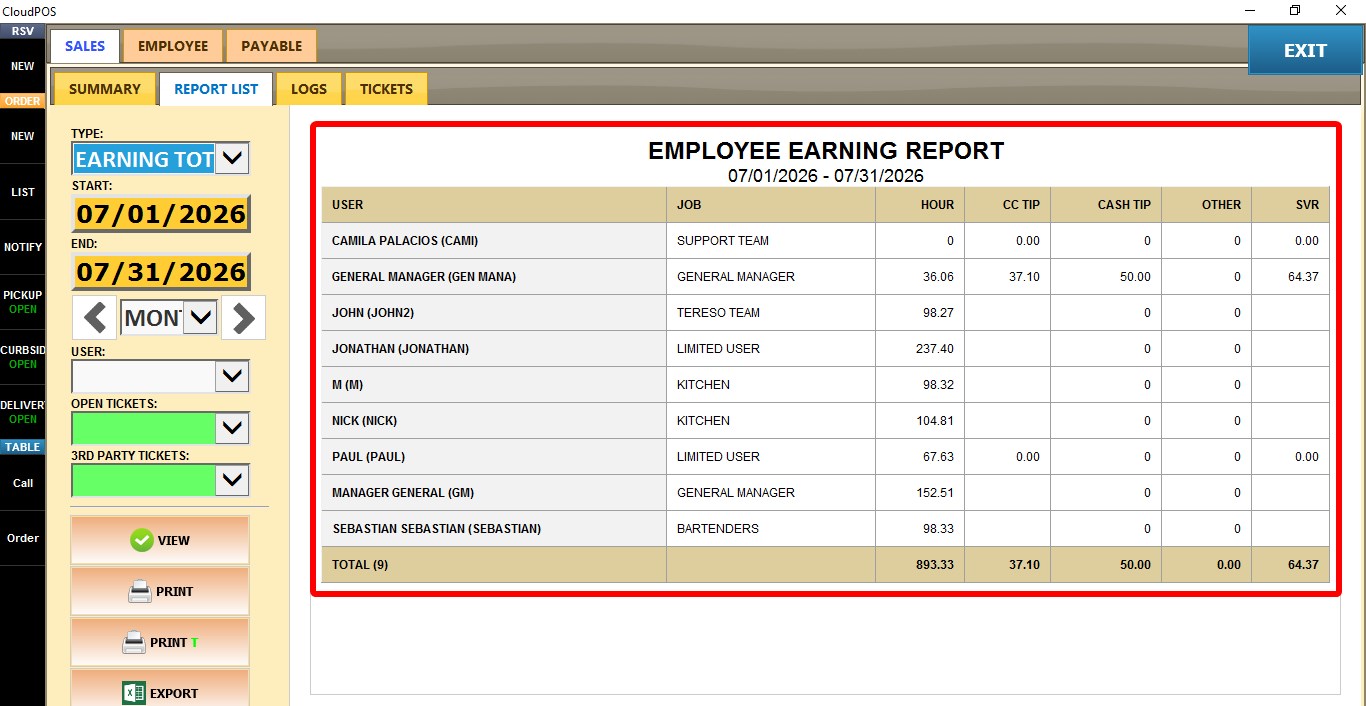
Task: Click the START date field 07/01/2026
Action: point(161,214)
